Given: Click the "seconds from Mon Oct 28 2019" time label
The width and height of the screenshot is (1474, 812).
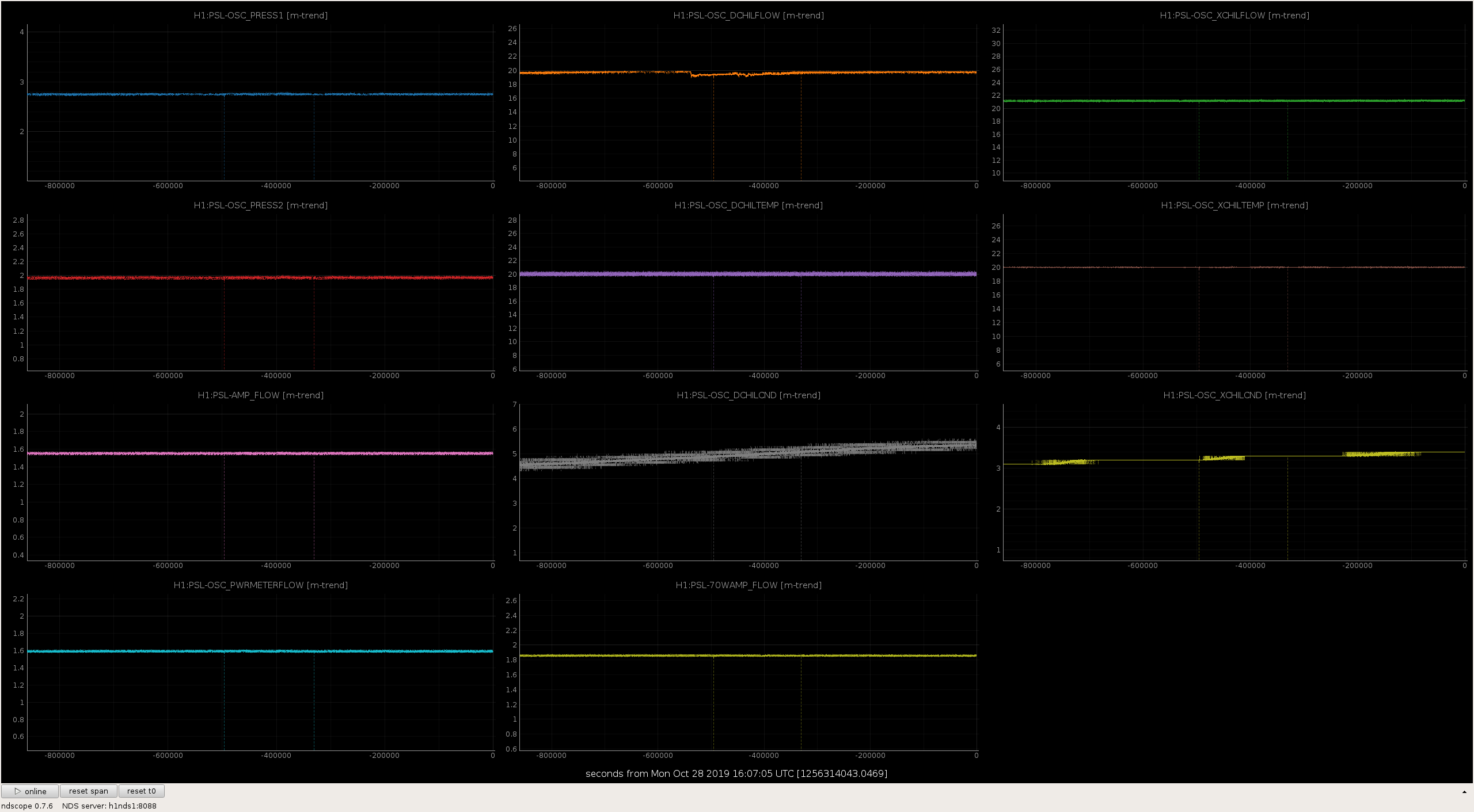Looking at the screenshot, I should [x=736, y=773].
